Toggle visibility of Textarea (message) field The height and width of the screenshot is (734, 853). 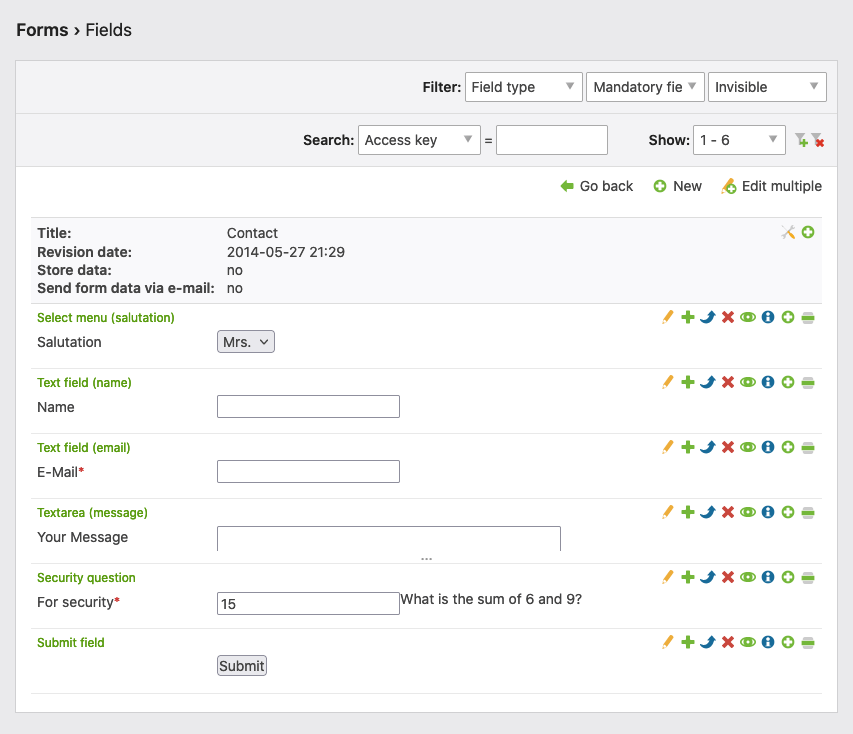[x=748, y=512]
